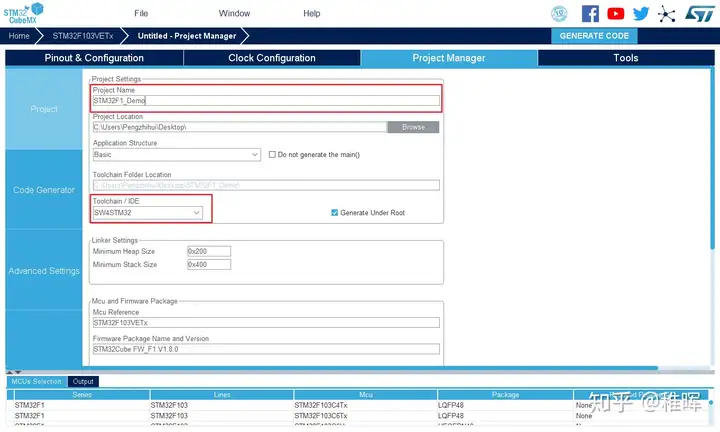The height and width of the screenshot is (432, 720).
Task: Select the Project side section
Action: coord(44,109)
